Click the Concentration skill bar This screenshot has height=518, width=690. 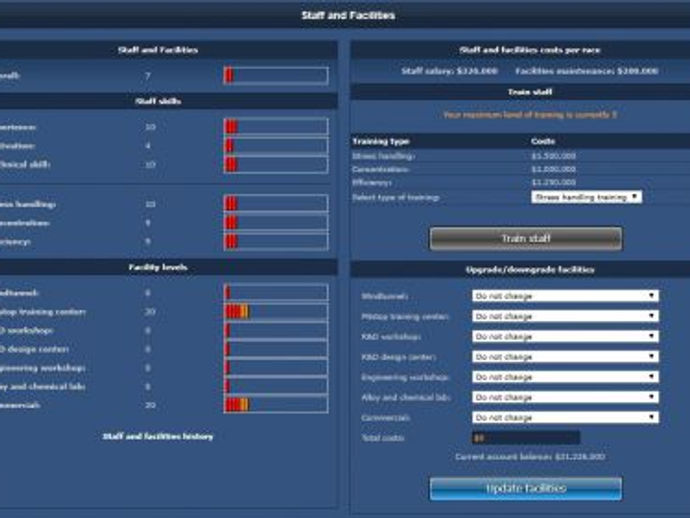coord(276,223)
